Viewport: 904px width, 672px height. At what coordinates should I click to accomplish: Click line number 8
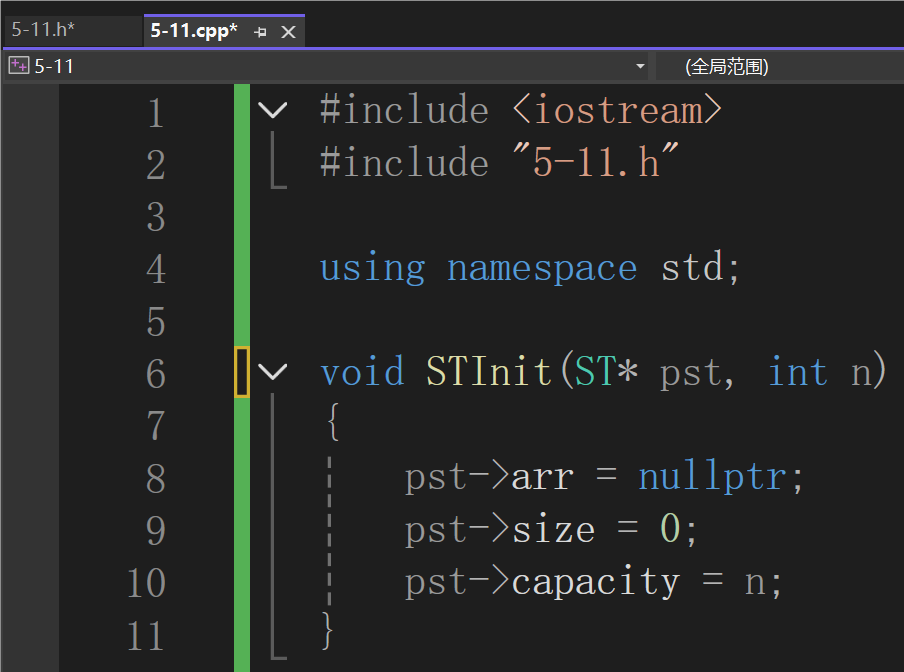[156, 478]
